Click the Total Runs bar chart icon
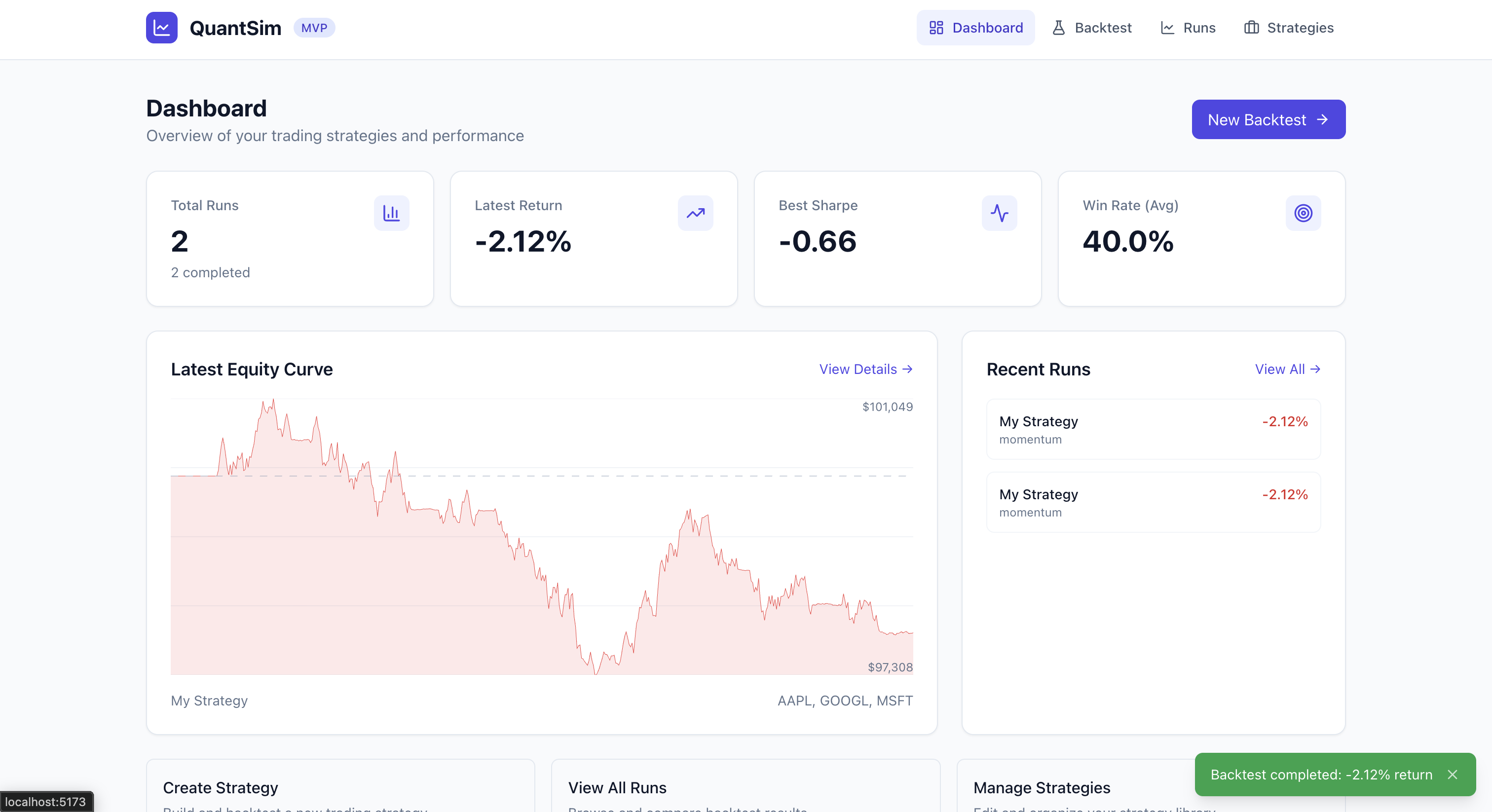 (x=392, y=213)
